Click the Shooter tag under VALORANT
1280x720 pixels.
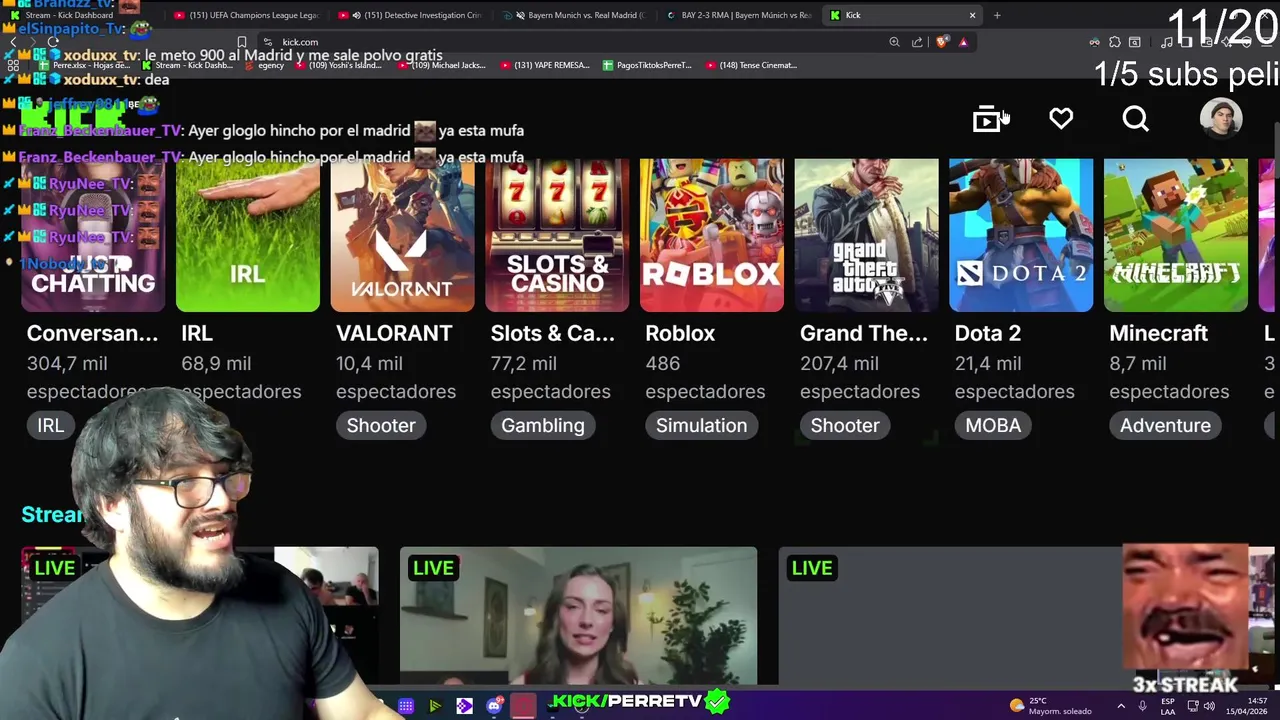pyautogui.click(x=381, y=425)
